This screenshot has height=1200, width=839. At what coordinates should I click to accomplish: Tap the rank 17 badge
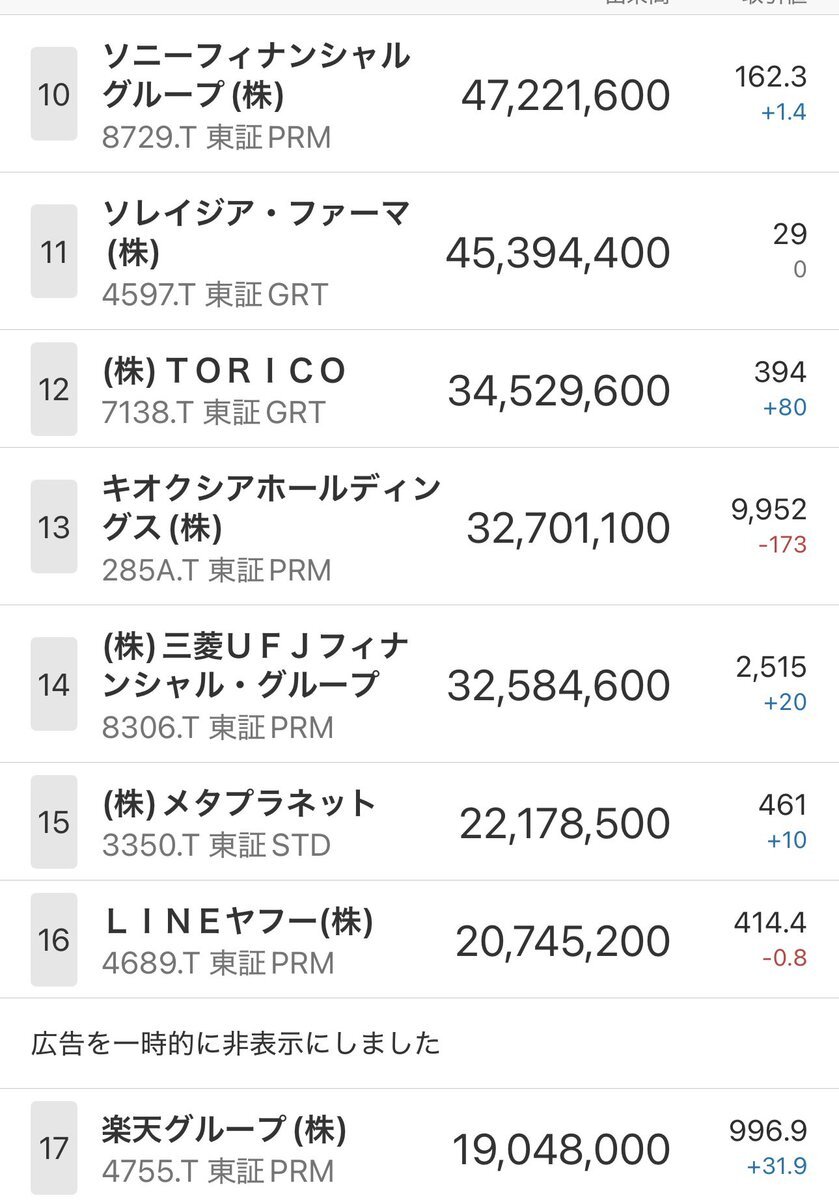click(54, 1149)
